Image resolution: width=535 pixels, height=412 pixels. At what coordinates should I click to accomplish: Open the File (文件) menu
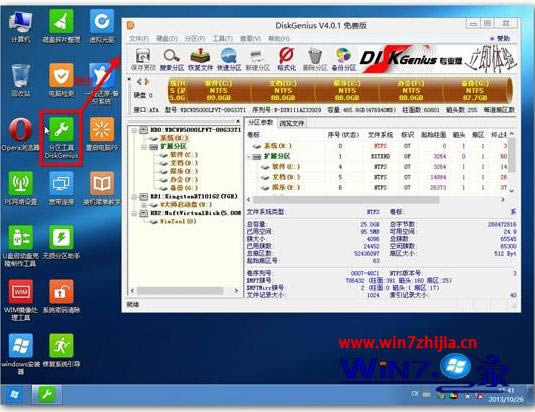(x=139, y=39)
